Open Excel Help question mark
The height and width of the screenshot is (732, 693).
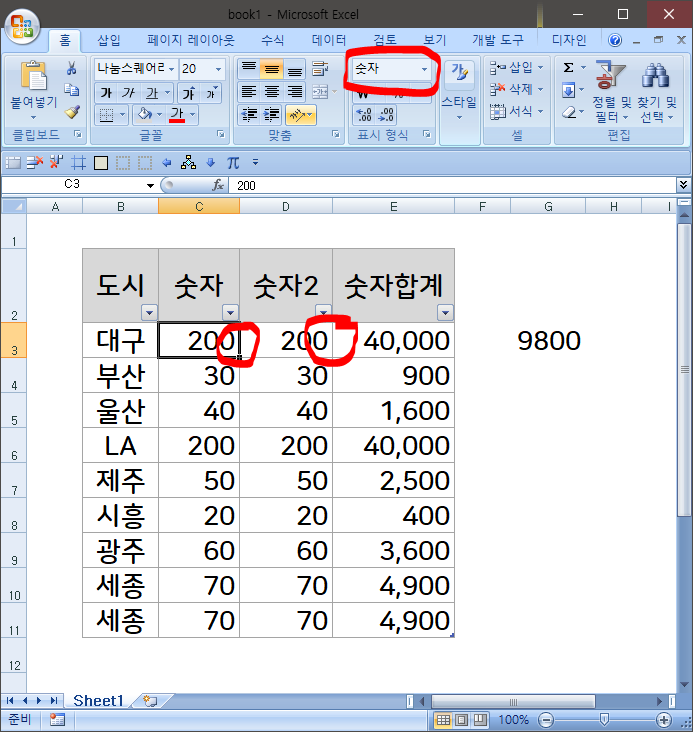click(615, 41)
